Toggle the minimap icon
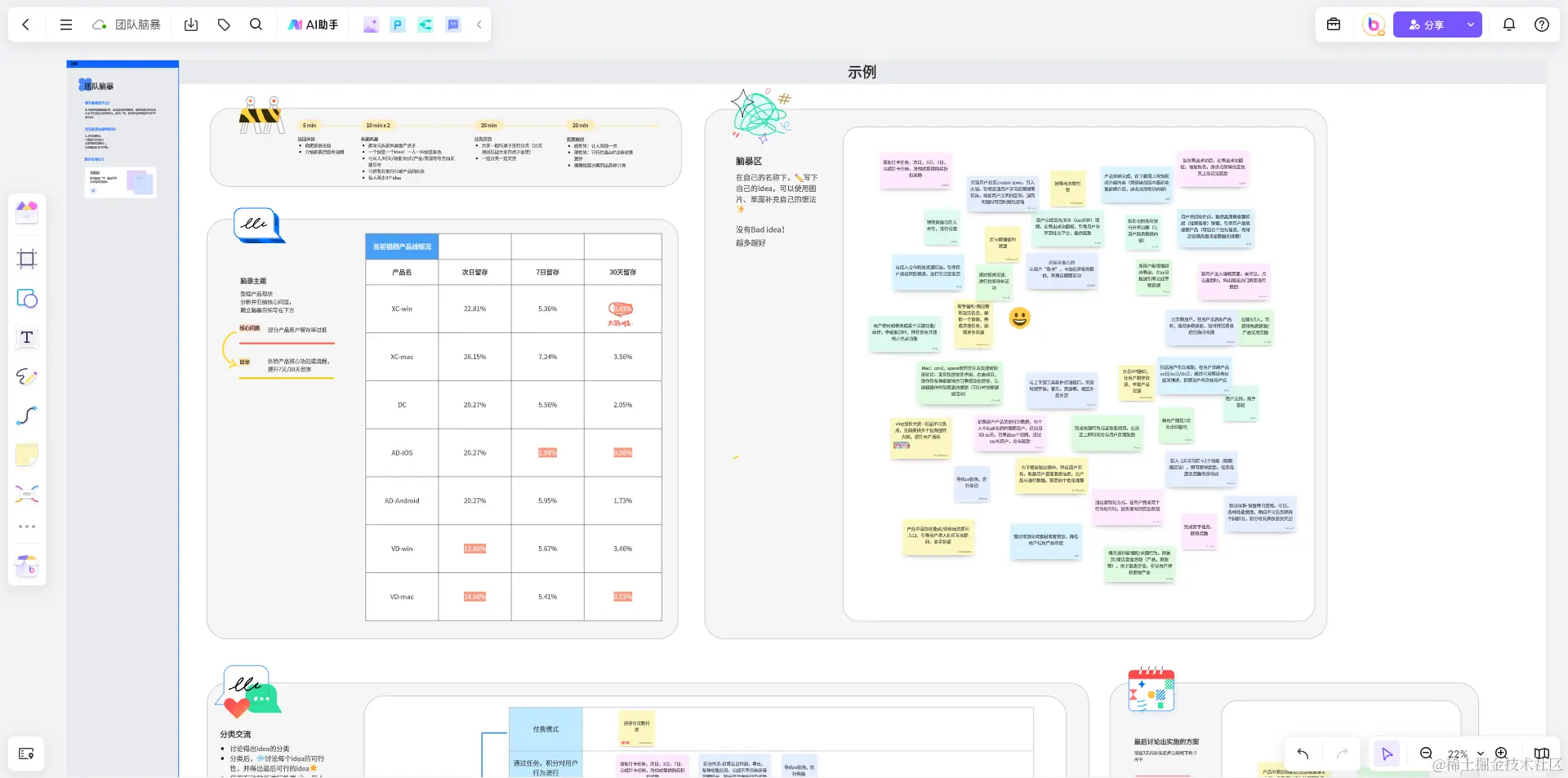This screenshot has height=778, width=1568. 1542,754
